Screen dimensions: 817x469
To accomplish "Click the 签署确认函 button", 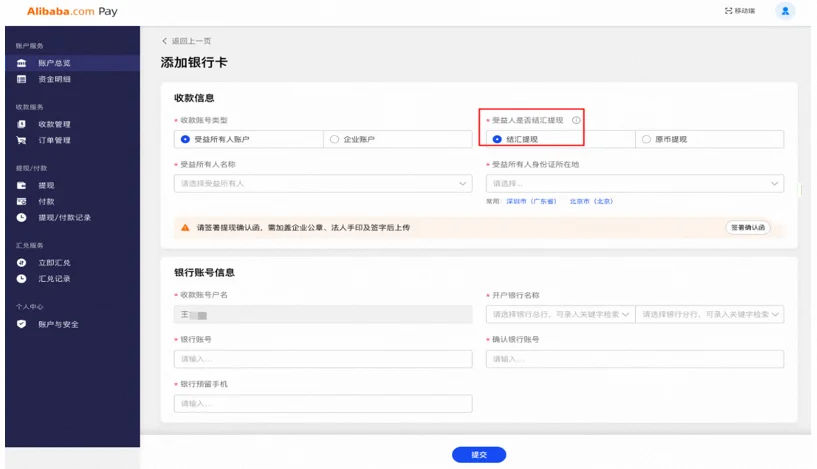I will point(747,228).
